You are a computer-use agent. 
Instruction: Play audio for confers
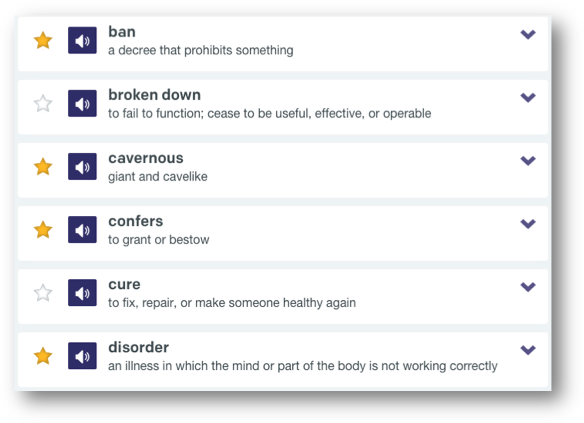point(82,229)
